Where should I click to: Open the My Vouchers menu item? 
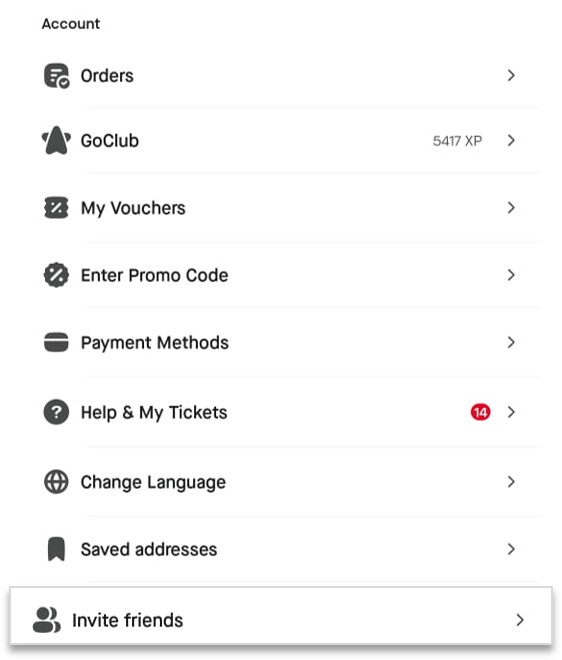coord(281,208)
